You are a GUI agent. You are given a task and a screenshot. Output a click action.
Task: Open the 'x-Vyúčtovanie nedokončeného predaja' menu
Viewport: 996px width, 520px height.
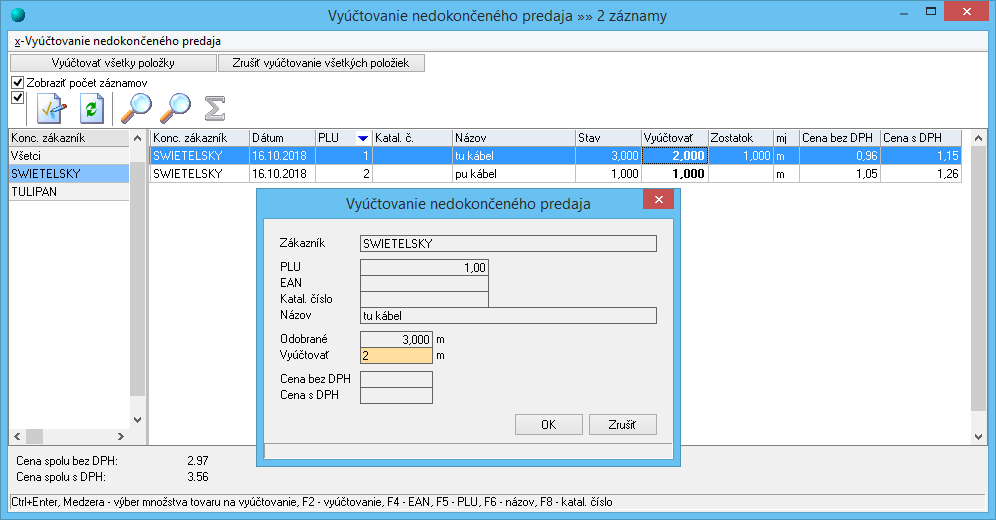[x=117, y=41]
